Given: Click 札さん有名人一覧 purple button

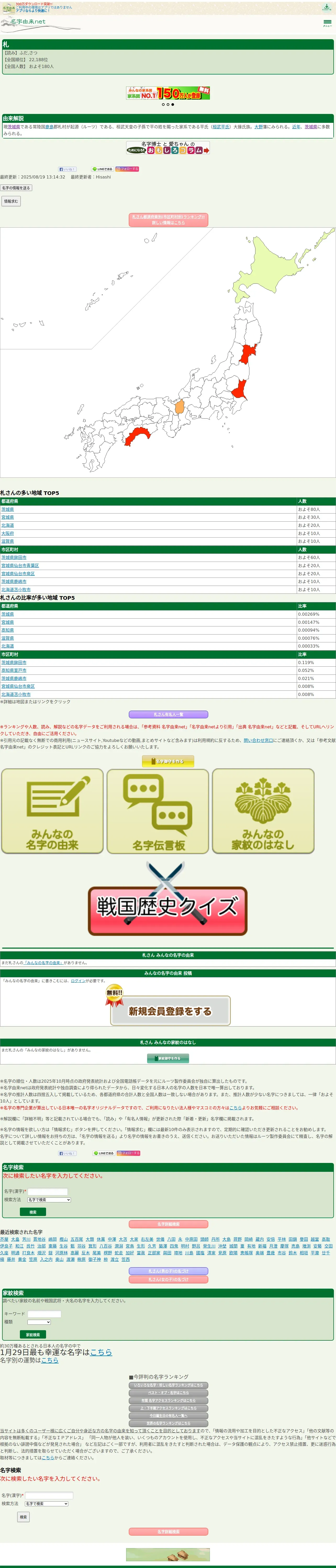Looking at the screenshot, I should coord(168,714).
